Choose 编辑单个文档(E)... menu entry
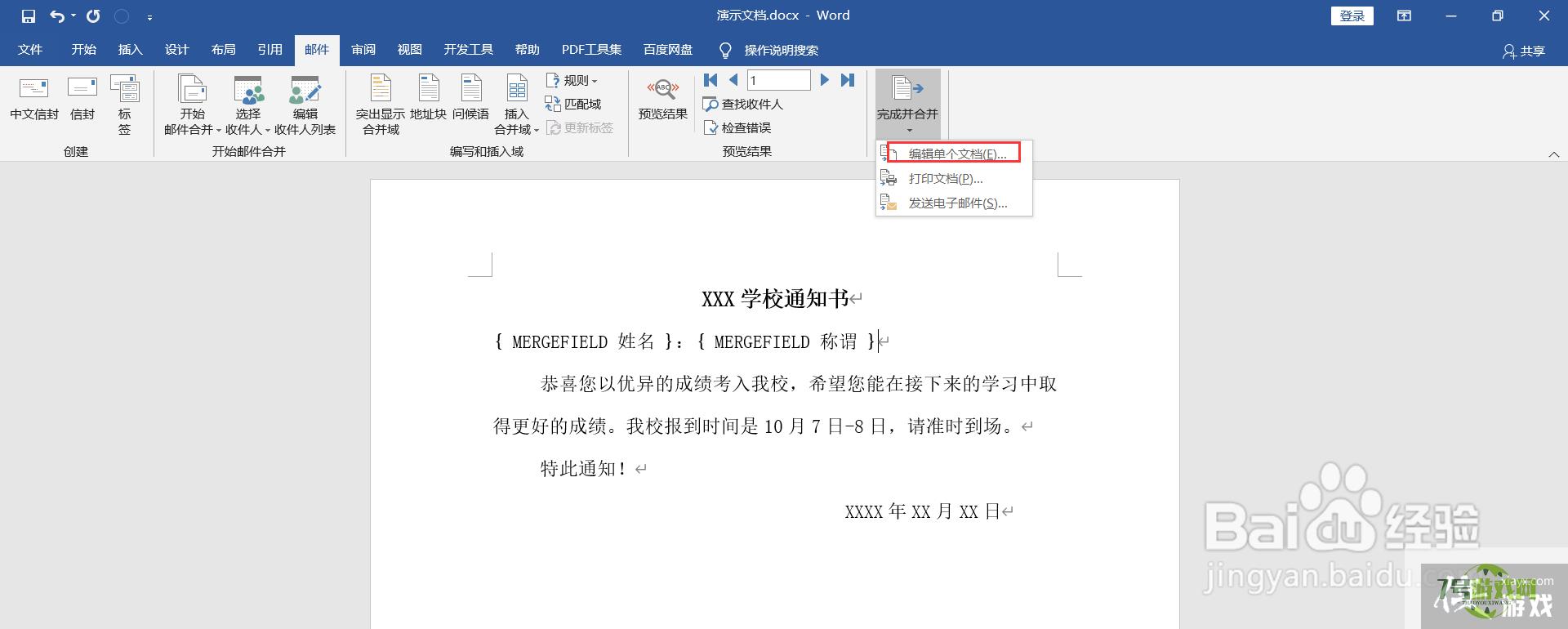Screen dimensions: 1568x629 954,154
